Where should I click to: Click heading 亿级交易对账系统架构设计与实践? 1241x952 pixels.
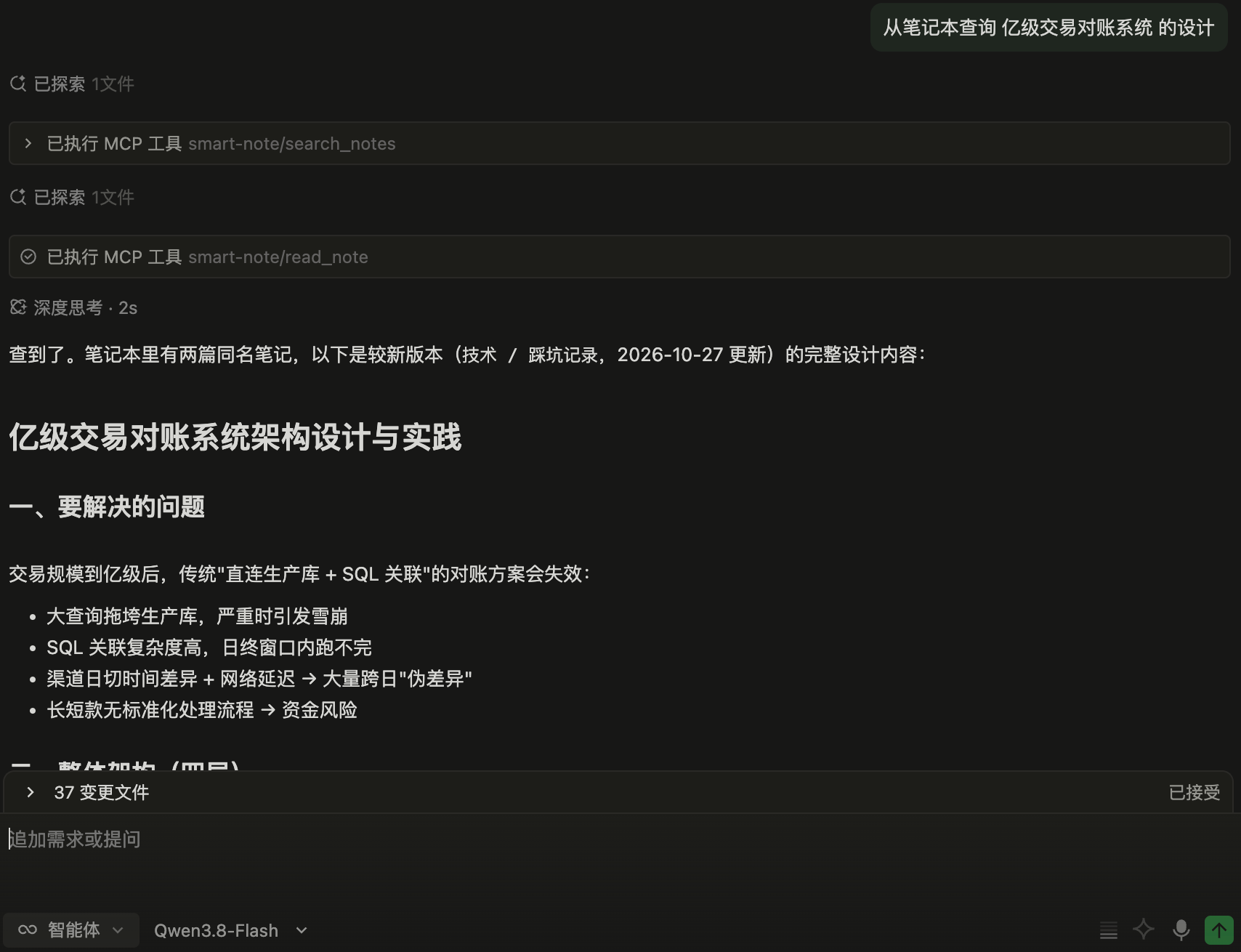[x=235, y=437]
